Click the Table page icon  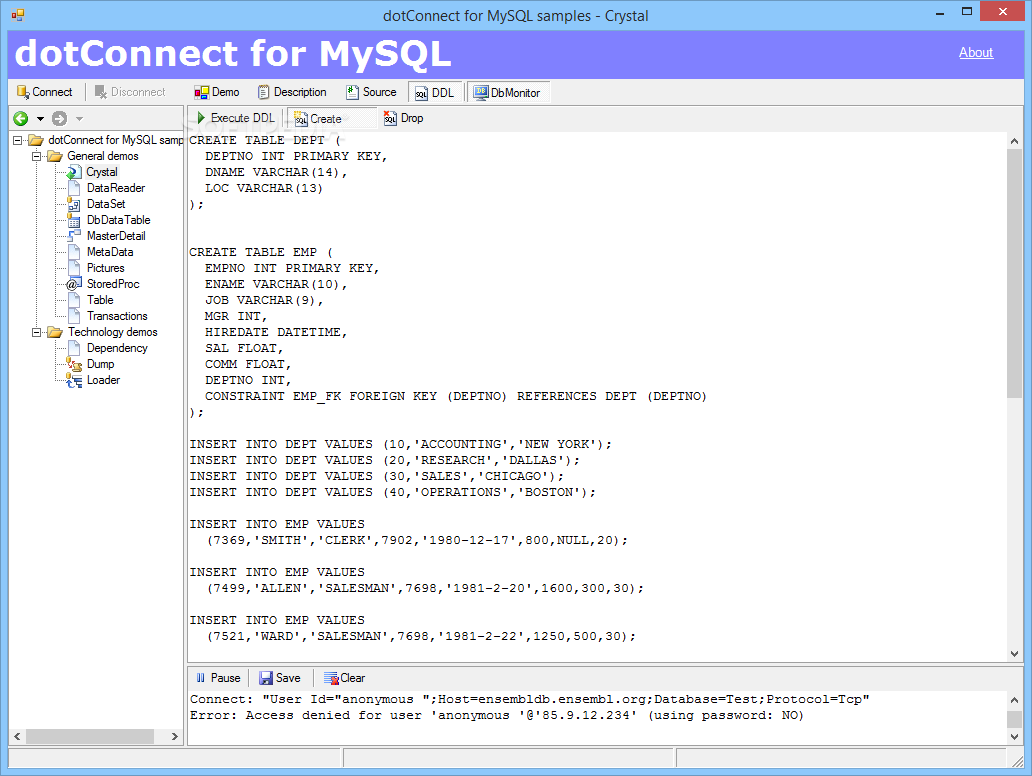tap(74, 300)
